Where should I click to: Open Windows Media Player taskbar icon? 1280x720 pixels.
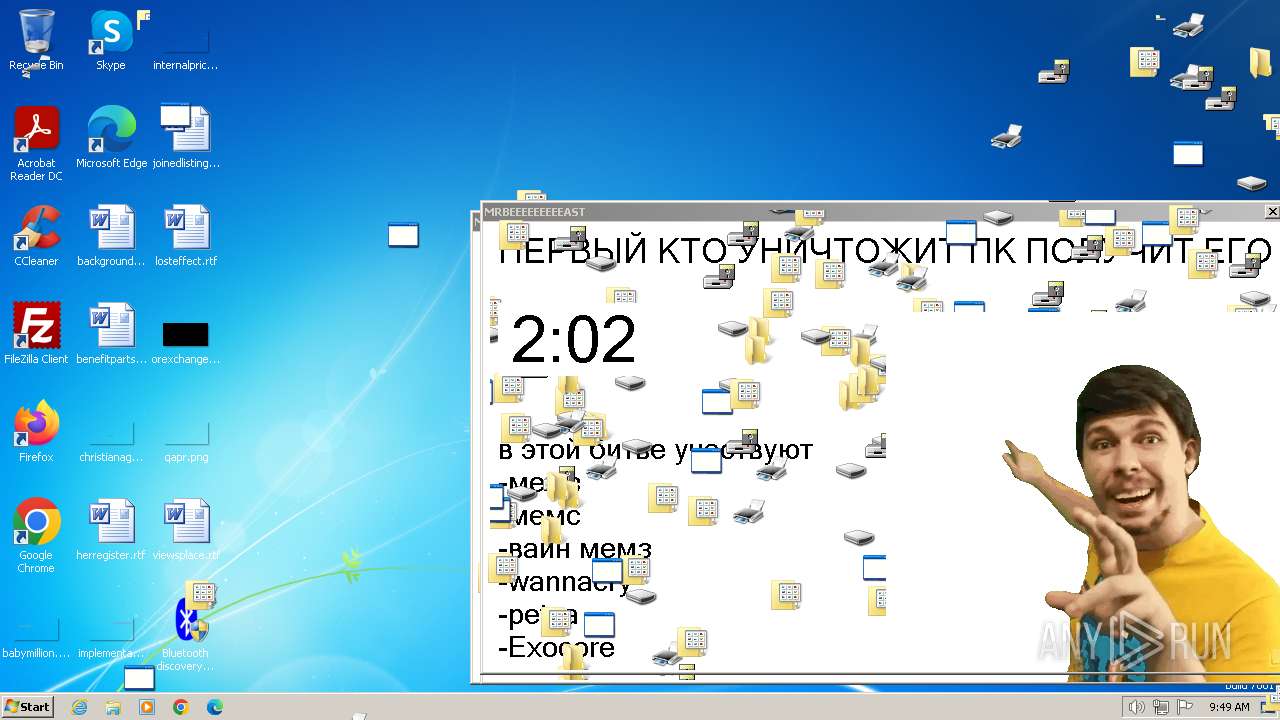147,707
